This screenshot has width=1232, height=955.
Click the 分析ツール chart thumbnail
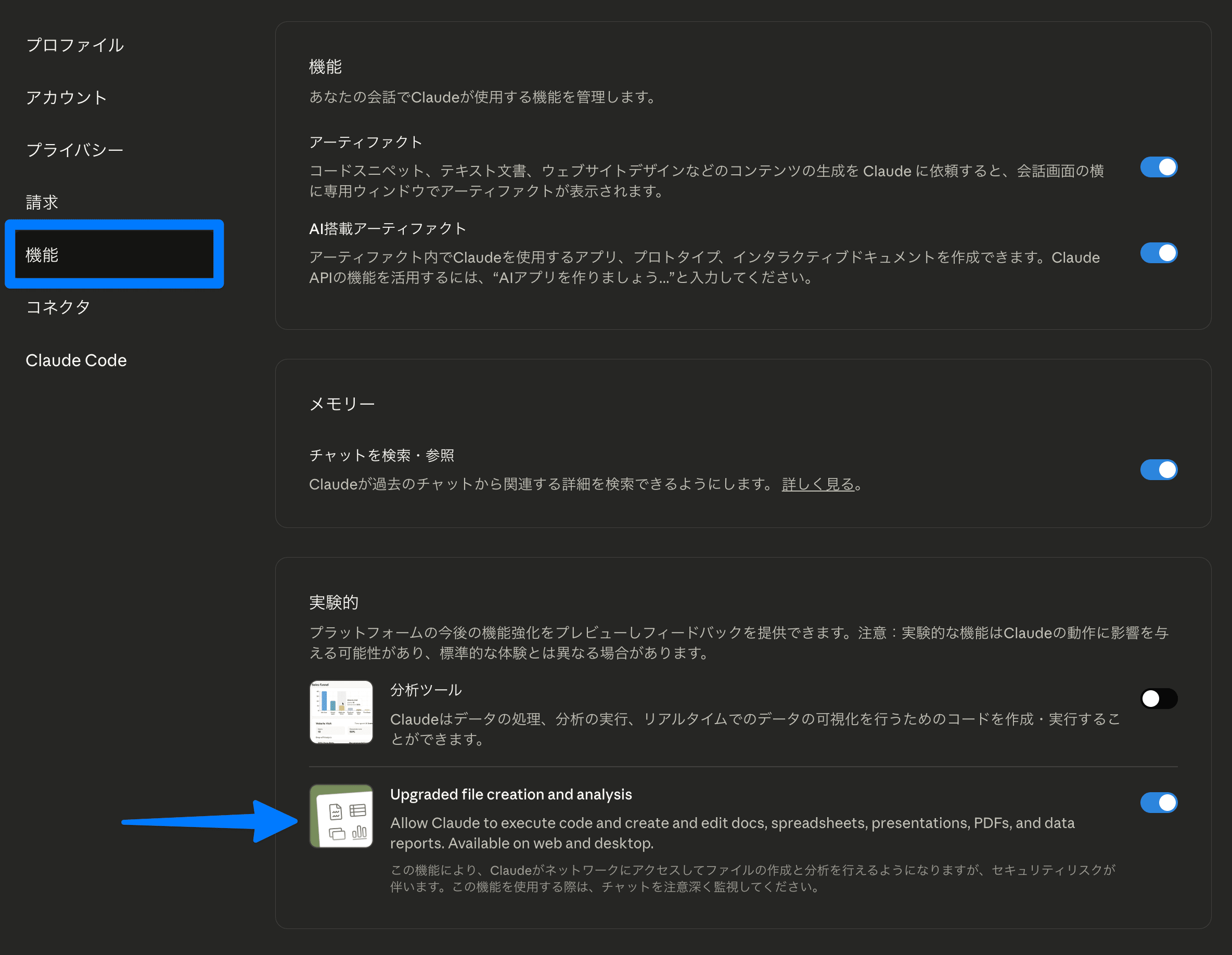tap(341, 712)
